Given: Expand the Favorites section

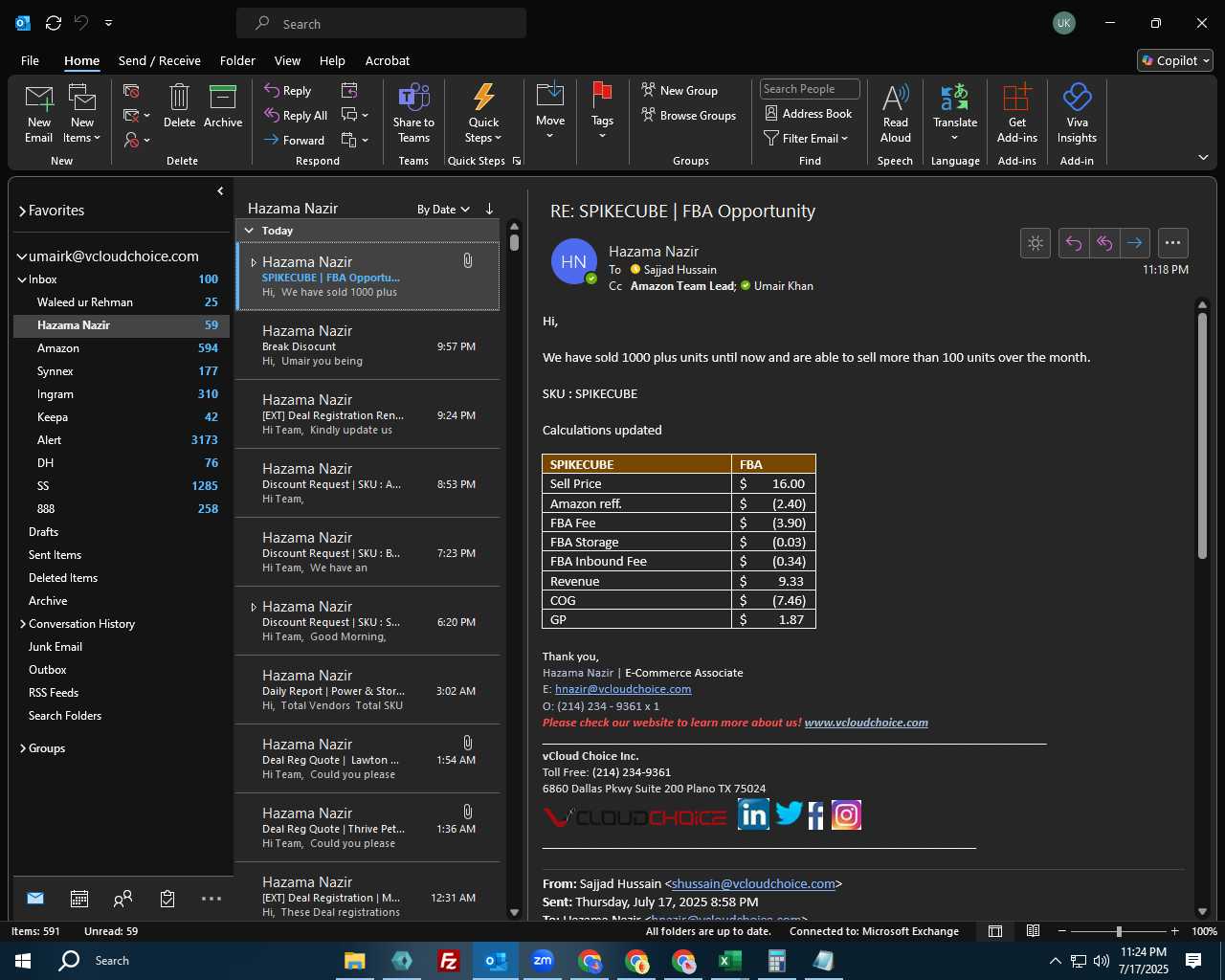Looking at the screenshot, I should 22,212.
